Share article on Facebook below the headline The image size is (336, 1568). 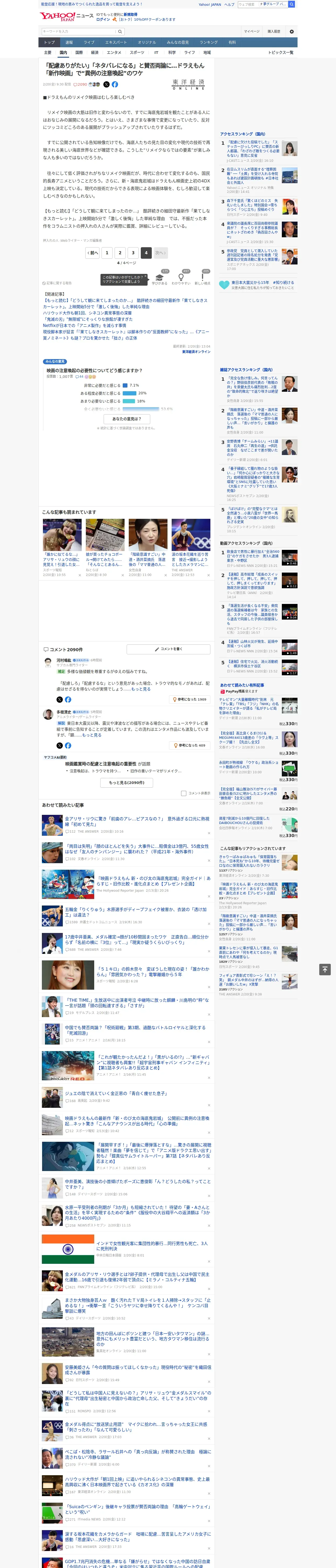115,85
